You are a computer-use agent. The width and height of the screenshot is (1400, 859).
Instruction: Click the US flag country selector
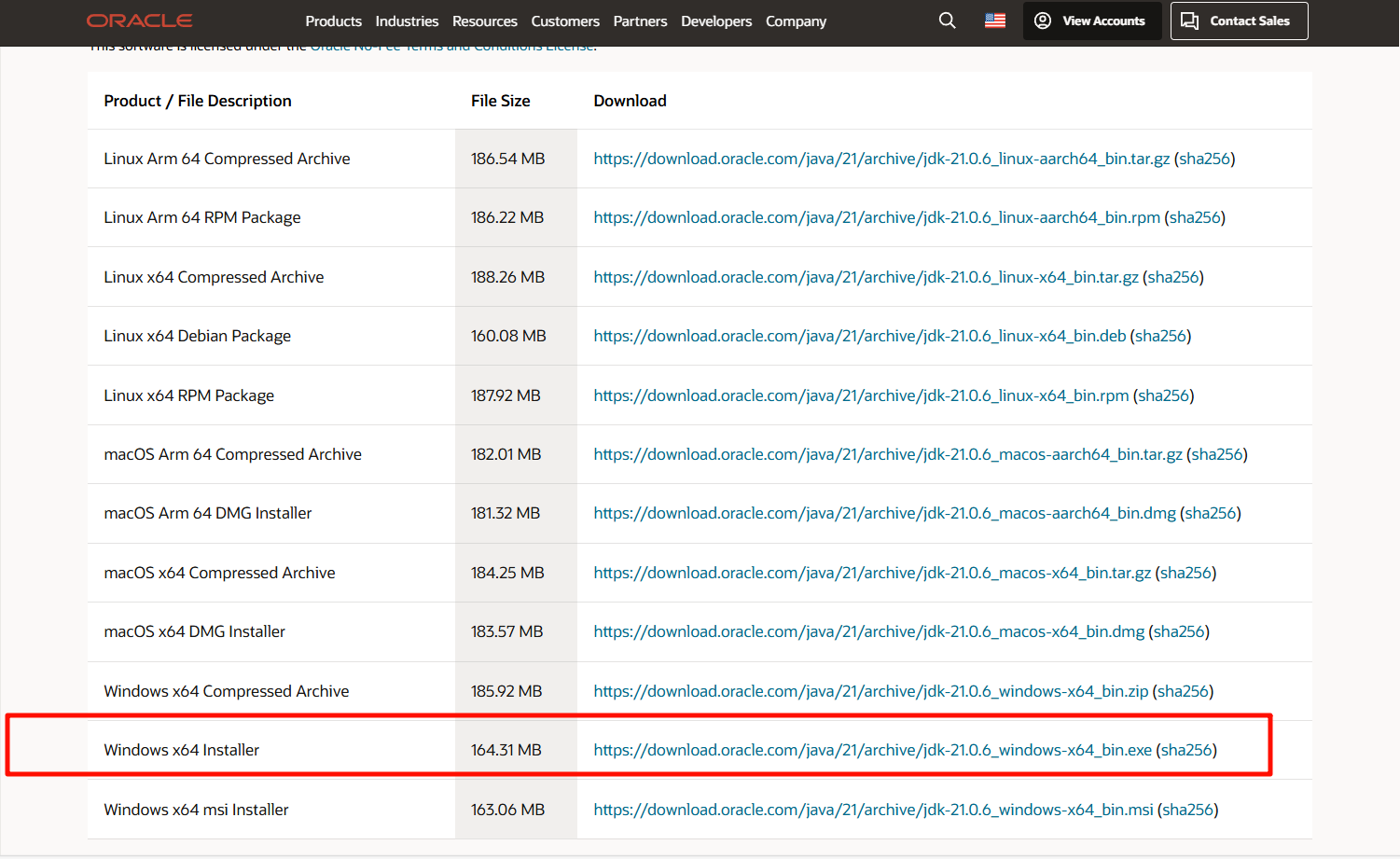click(x=995, y=21)
